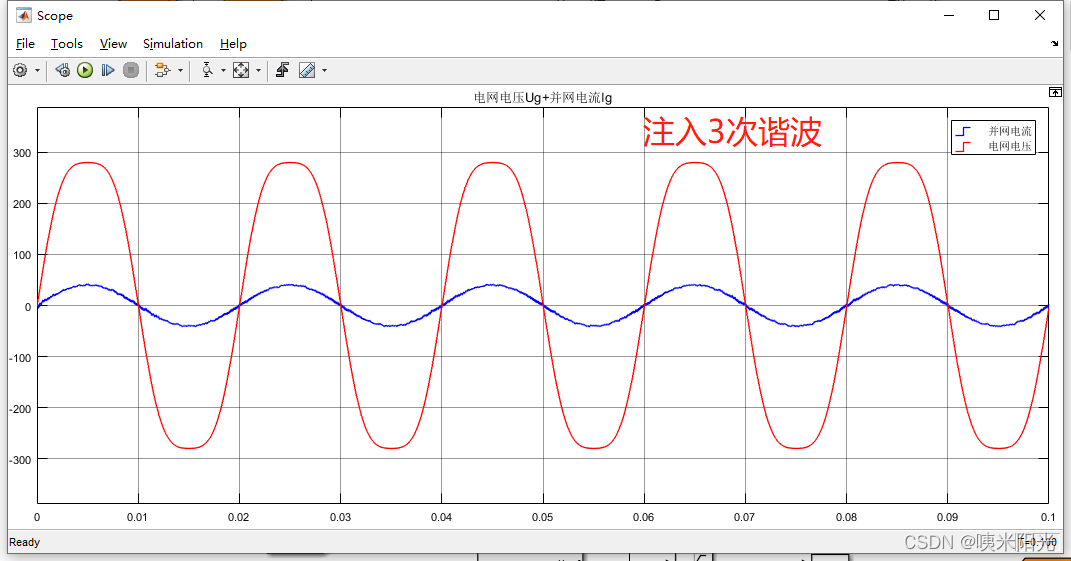Click the x-axis tick label 0.05

[542, 517]
